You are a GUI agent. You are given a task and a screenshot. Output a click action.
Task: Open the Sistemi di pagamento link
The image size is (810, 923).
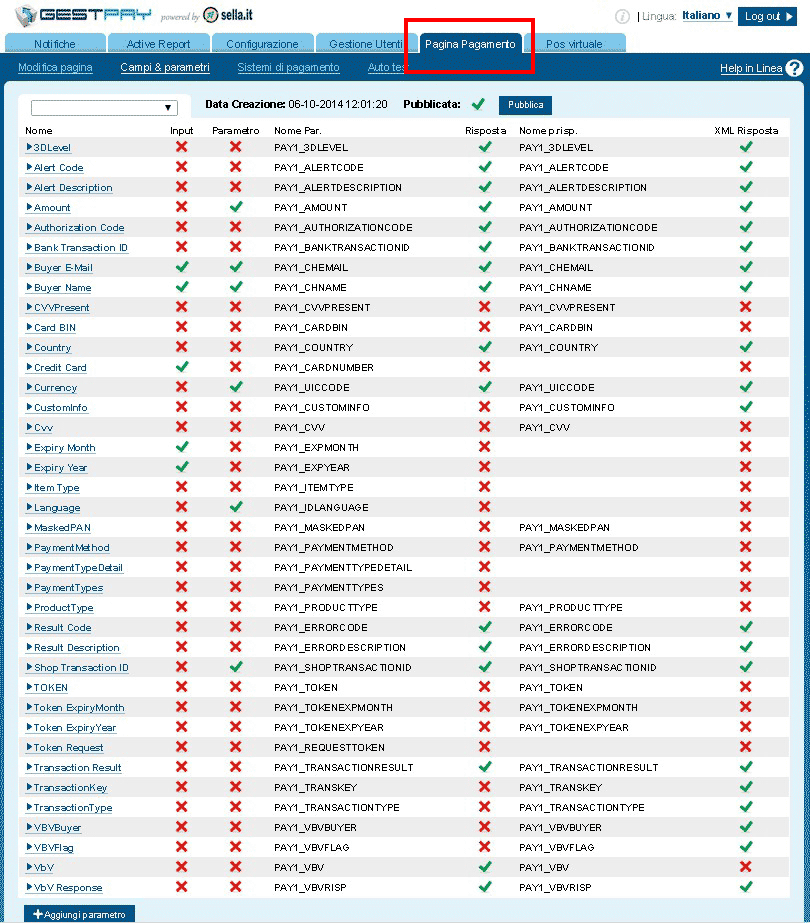pos(288,67)
